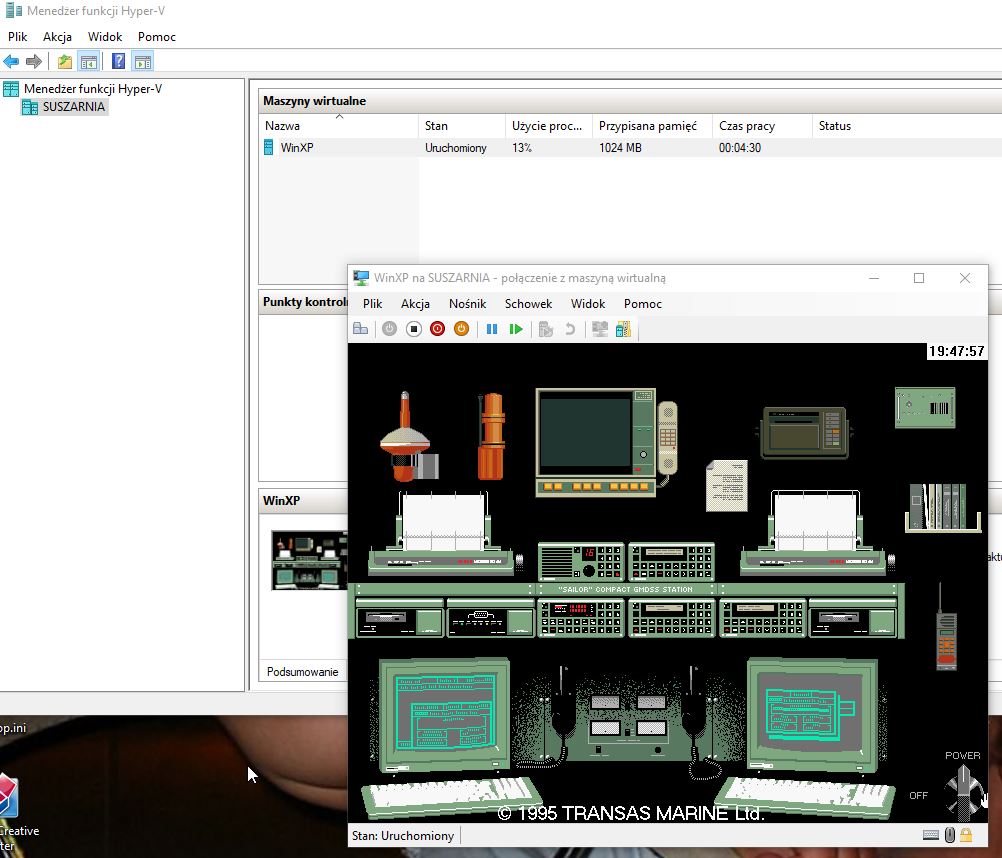Open Plik menu in WinXP connection window
The image size is (1002, 858).
click(373, 303)
